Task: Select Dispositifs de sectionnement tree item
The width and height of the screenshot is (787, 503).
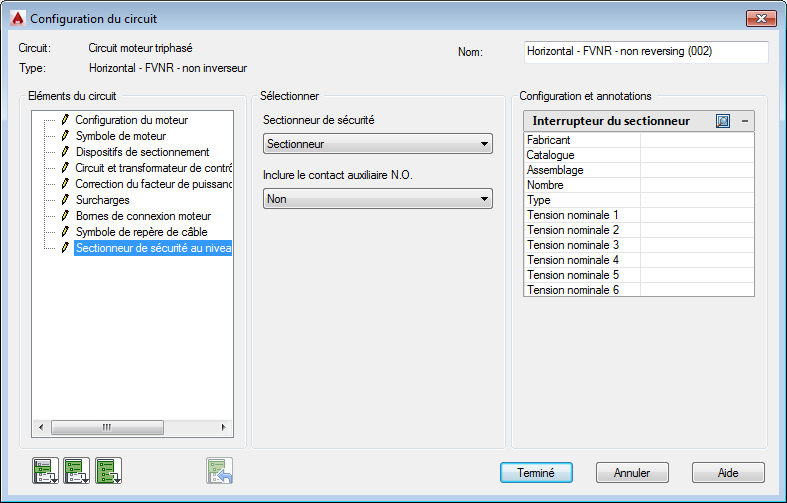Action: 142,152
